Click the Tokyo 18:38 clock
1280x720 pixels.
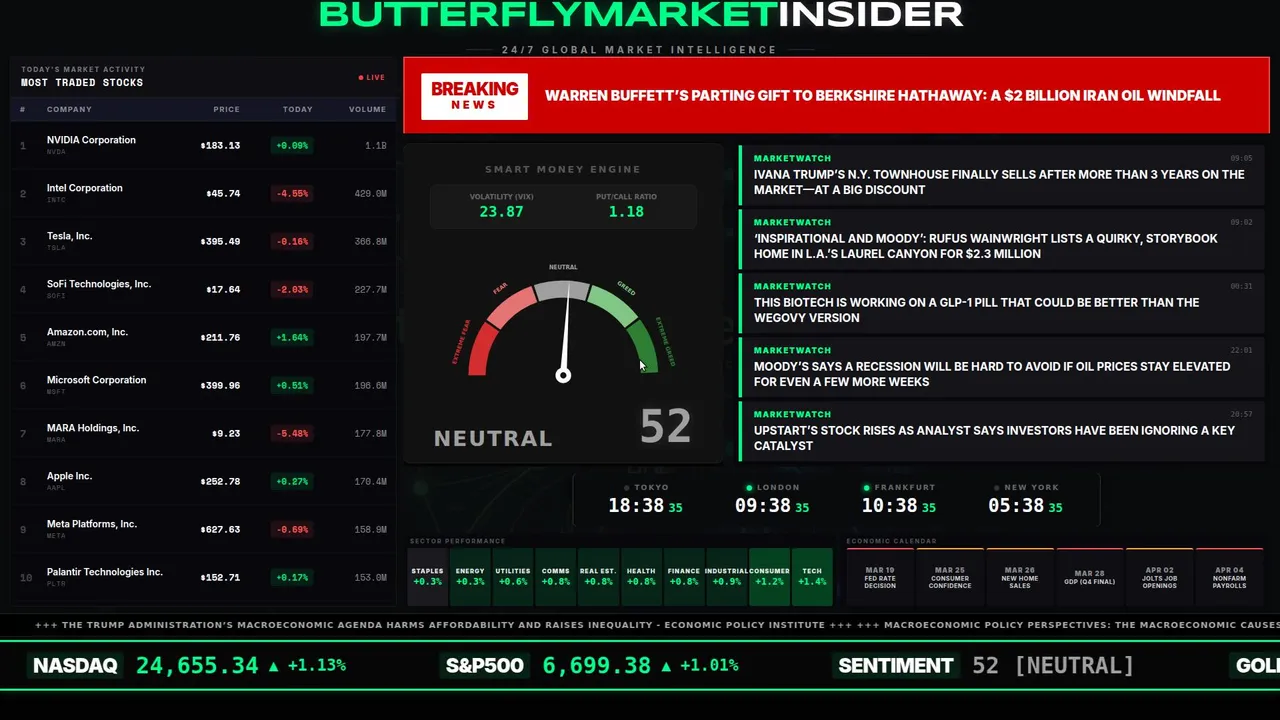pyautogui.click(x=645, y=506)
